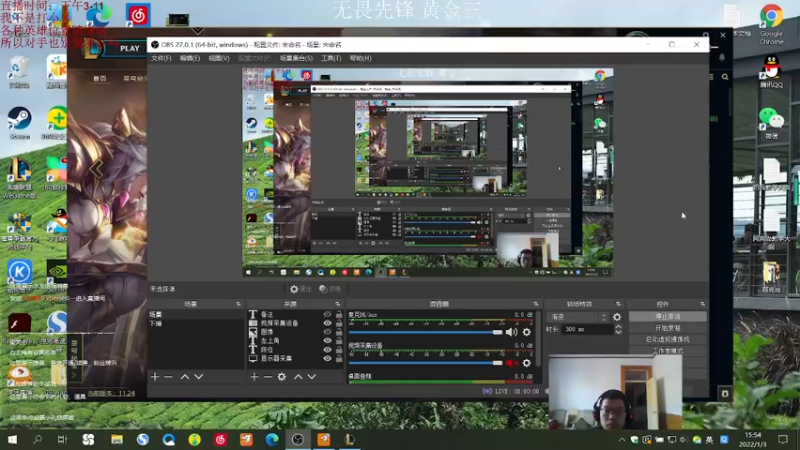The image size is (800, 450).
Task: Toggle lock on the 显示器采集 source
Action: click(x=339, y=358)
